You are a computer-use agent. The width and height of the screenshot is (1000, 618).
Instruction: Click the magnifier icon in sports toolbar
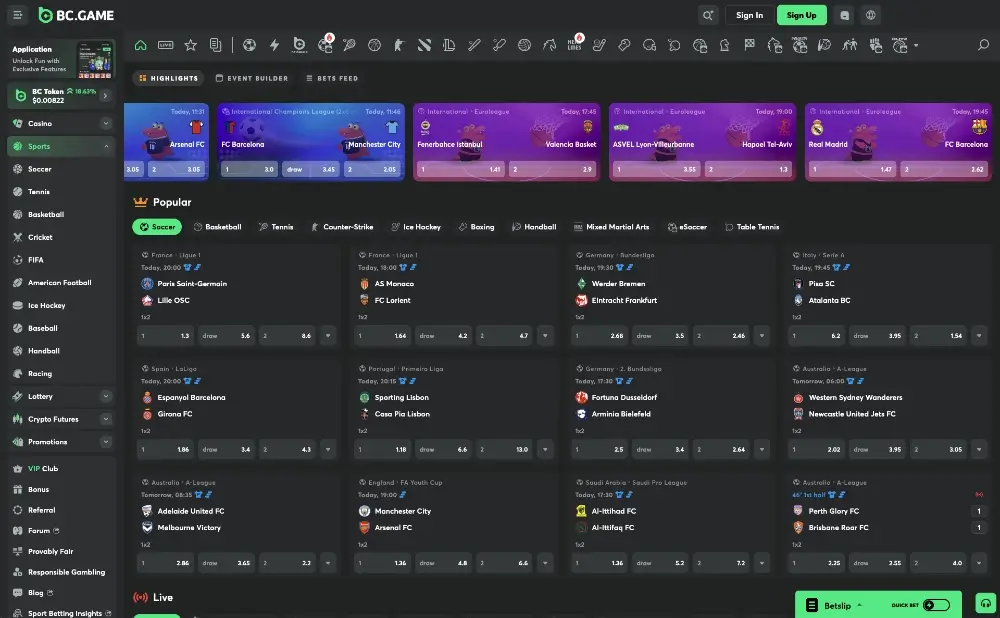pos(983,45)
